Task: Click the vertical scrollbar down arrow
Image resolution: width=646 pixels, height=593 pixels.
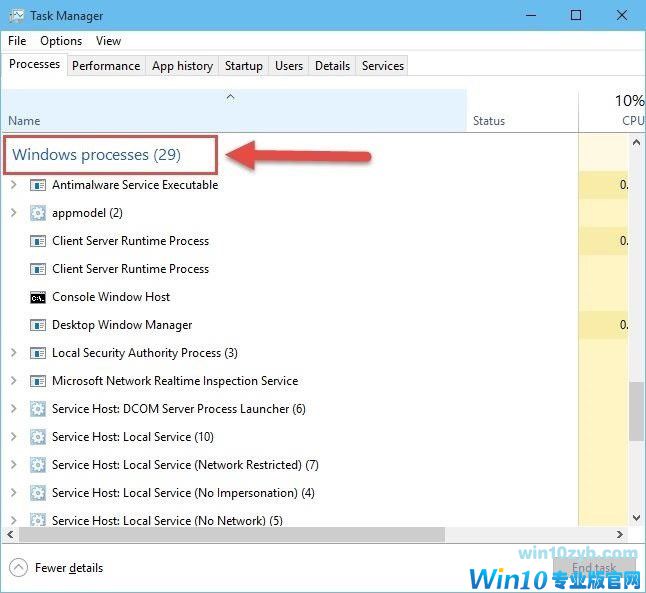Action: tap(637, 517)
